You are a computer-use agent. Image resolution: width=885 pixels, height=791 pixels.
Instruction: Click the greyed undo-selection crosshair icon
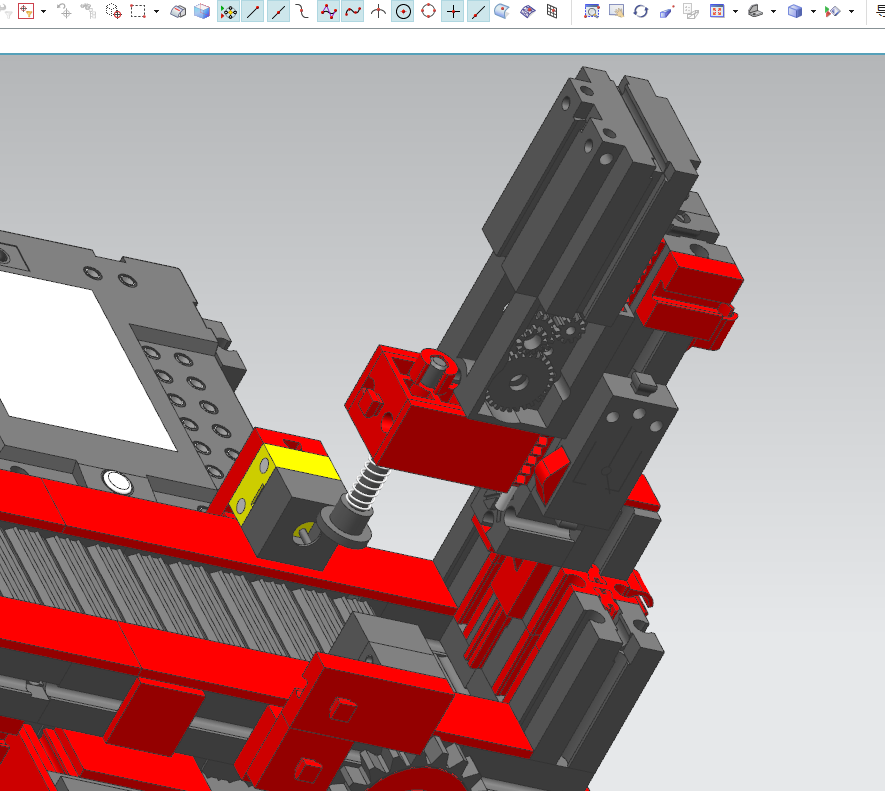coord(64,11)
